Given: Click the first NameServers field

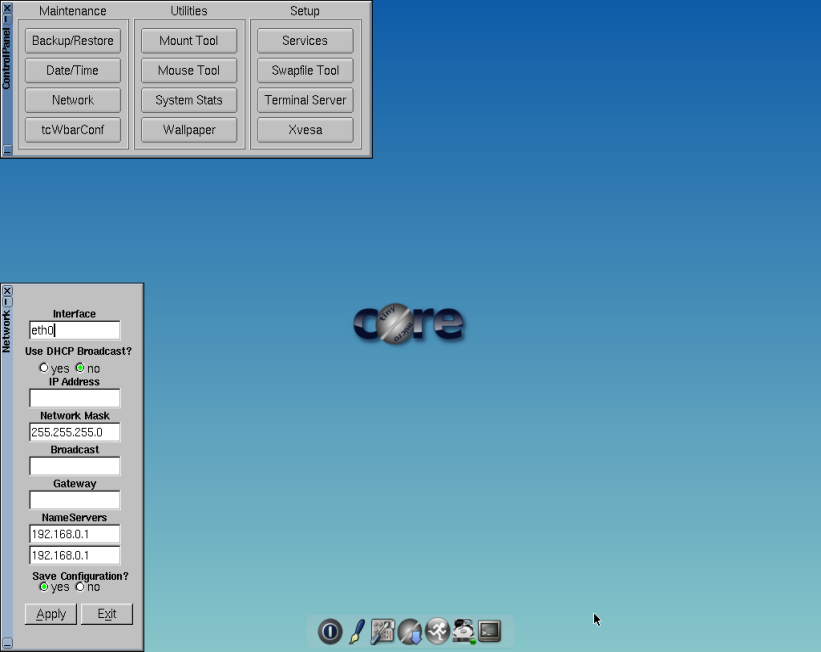Looking at the screenshot, I should [x=74, y=534].
